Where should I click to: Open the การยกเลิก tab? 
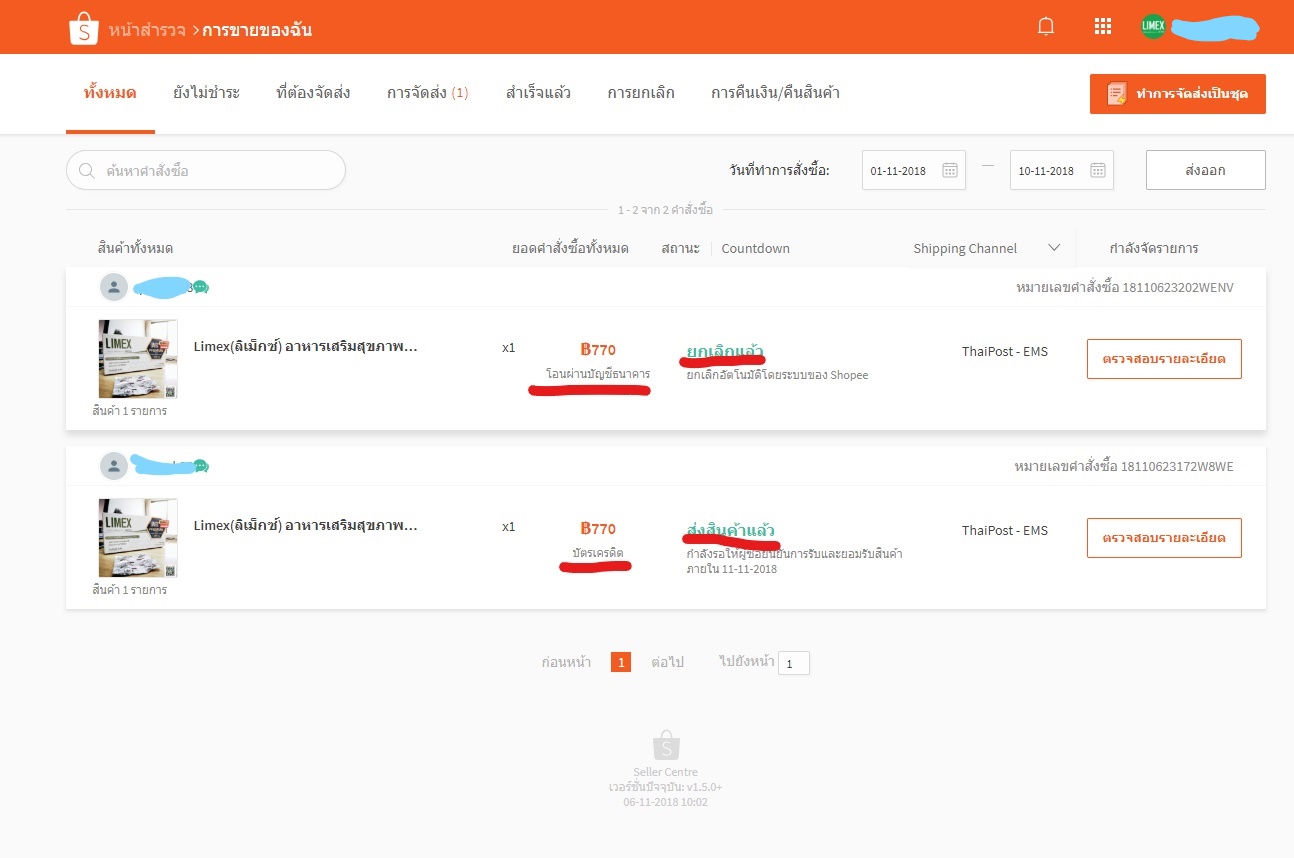point(641,93)
